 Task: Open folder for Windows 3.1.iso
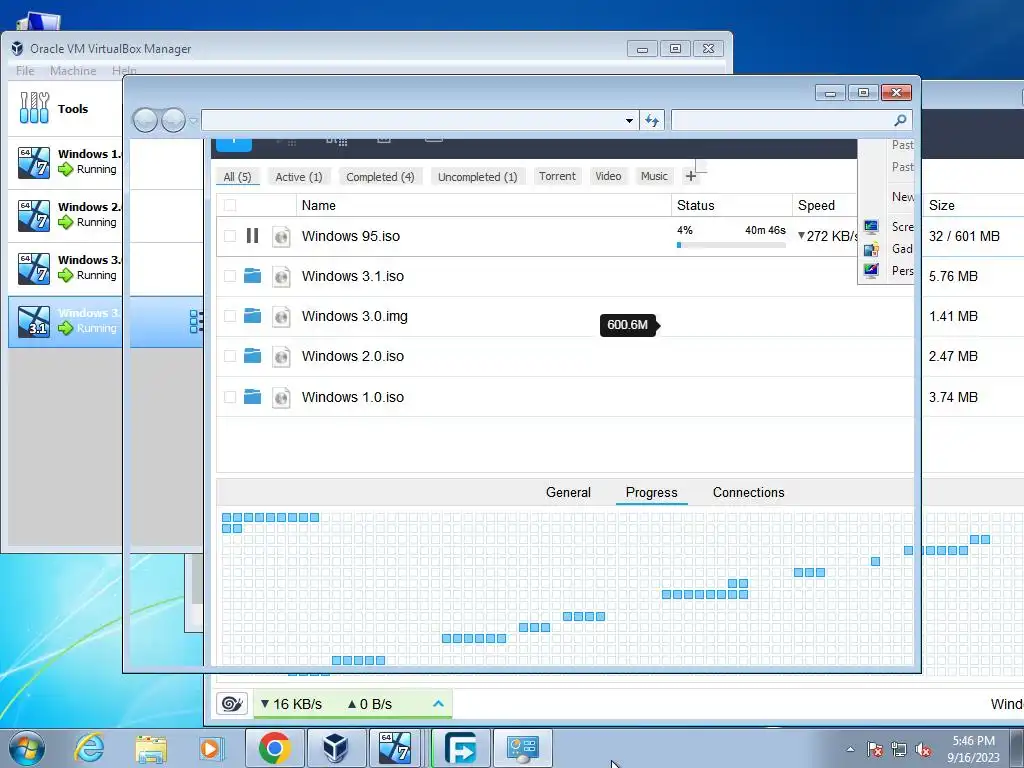pos(252,276)
